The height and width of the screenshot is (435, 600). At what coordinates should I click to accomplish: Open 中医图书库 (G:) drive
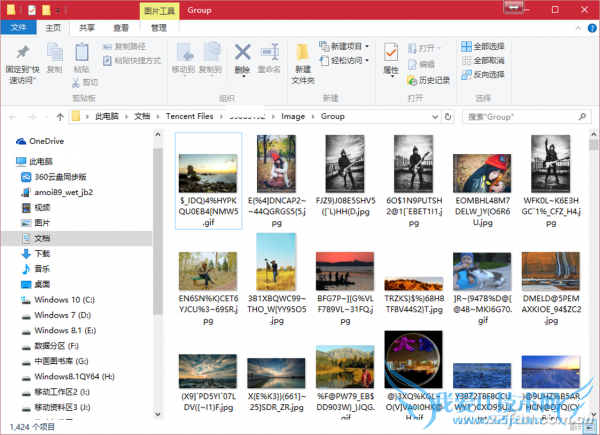click(x=55, y=361)
